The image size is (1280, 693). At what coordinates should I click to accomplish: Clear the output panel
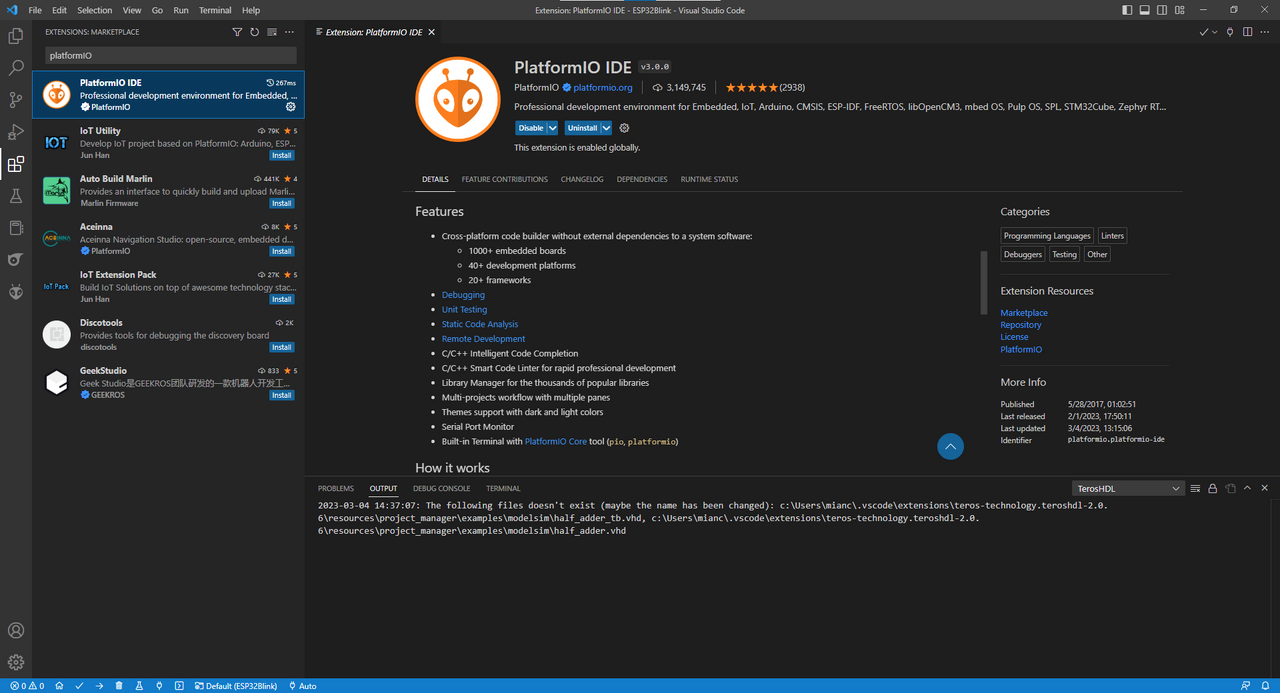tap(1196, 488)
